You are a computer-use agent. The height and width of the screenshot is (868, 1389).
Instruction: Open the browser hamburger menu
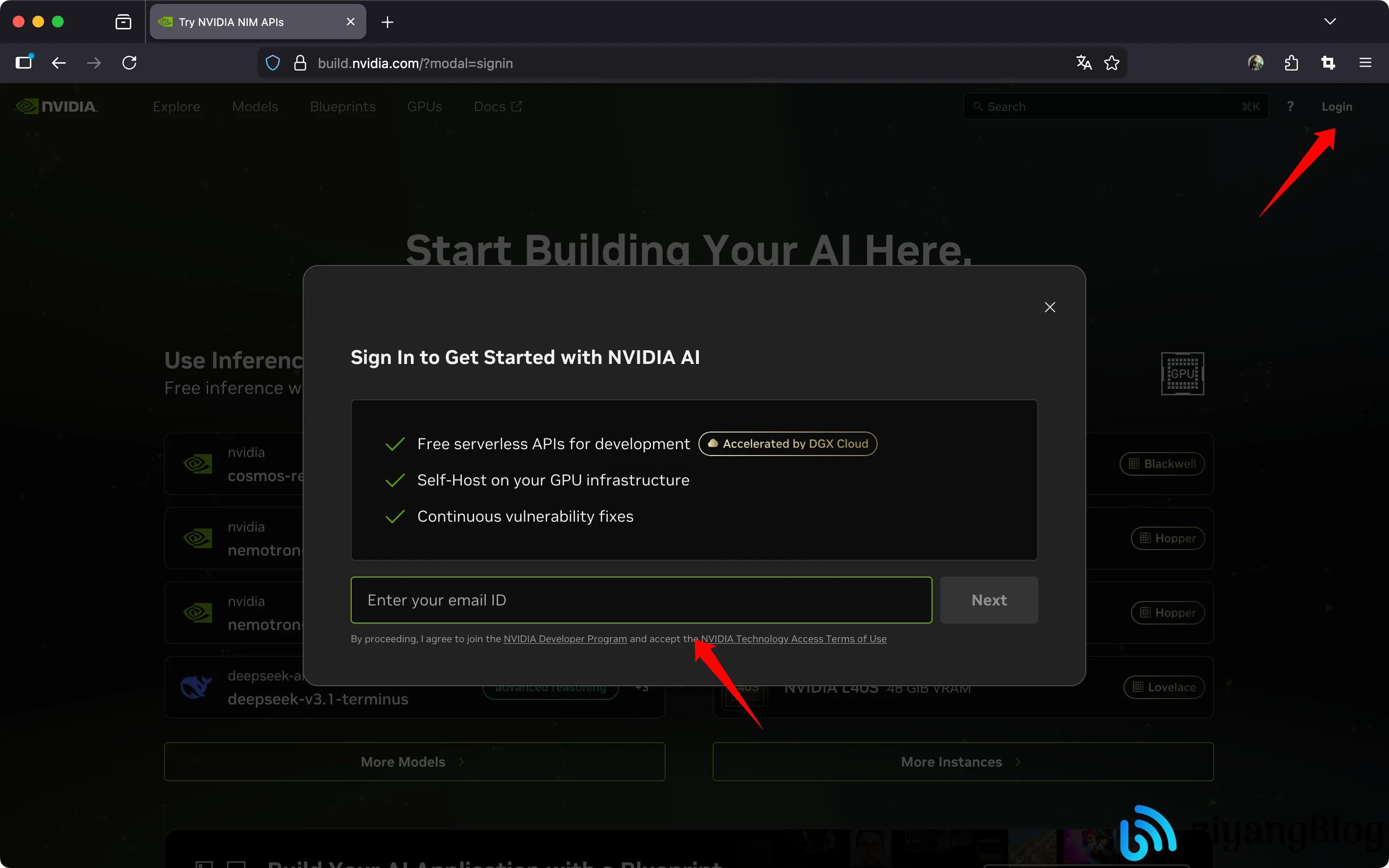(1365, 63)
